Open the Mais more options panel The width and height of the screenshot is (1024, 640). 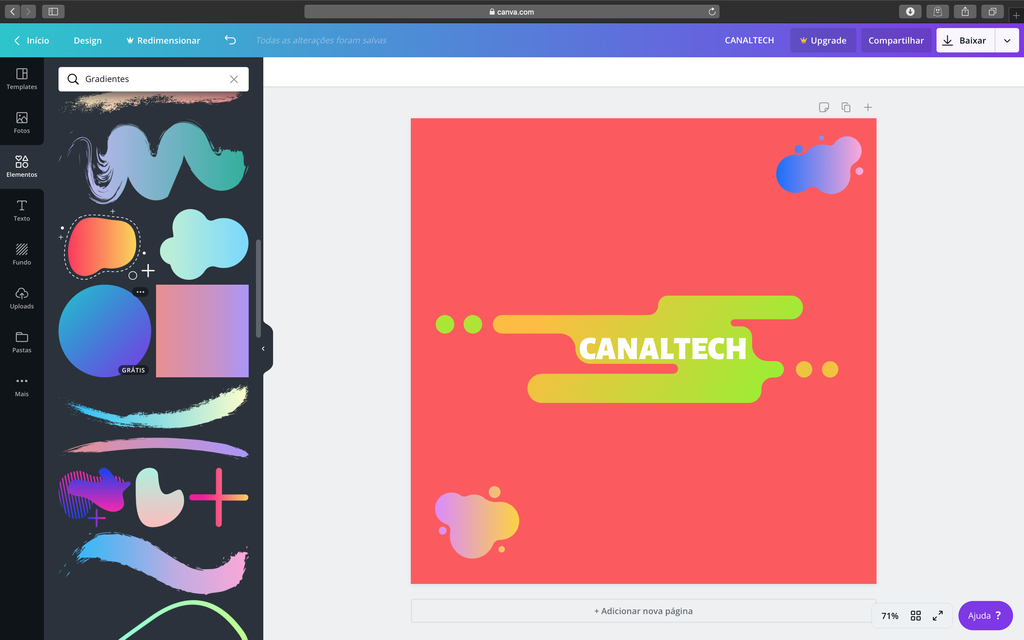[x=22, y=385]
